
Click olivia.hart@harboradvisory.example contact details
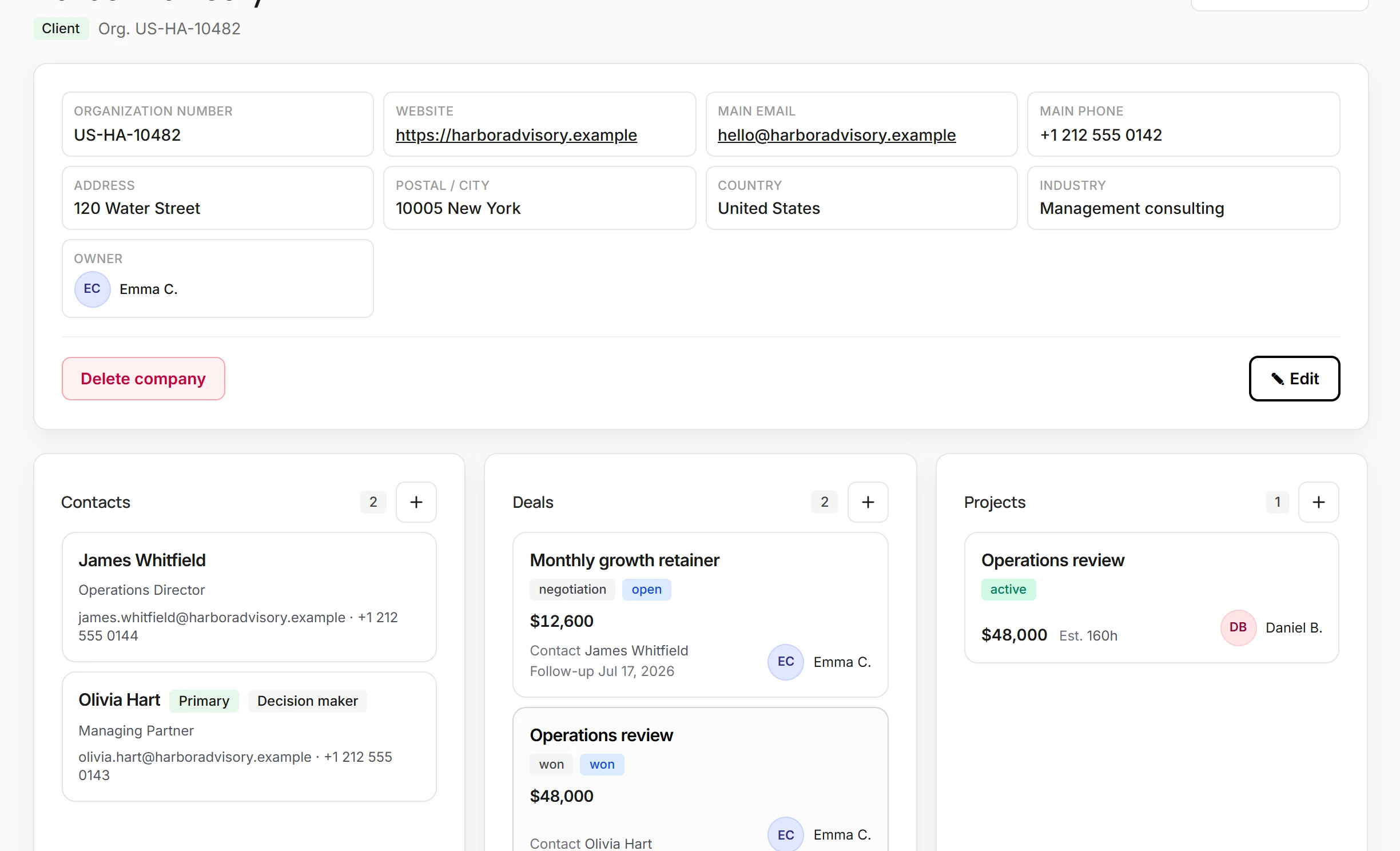pos(234,766)
